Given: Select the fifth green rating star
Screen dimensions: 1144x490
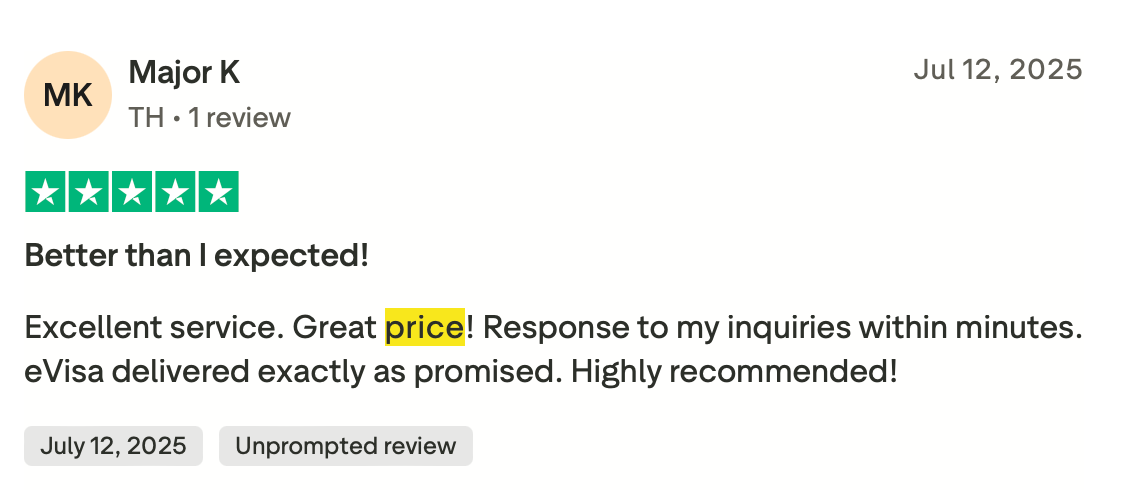Looking at the screenshot, I should [218, 192].
